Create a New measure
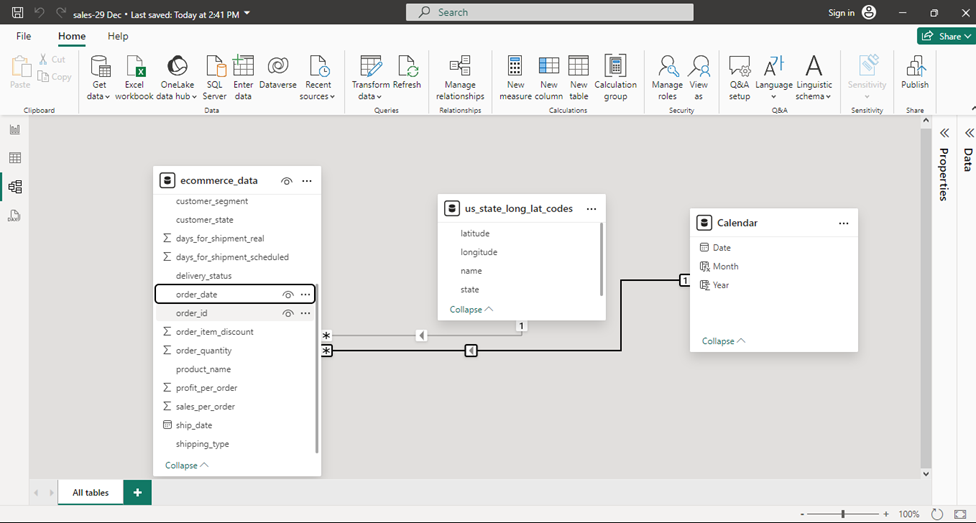This screenshot has width=976, height=523. (x=515, y=78)
